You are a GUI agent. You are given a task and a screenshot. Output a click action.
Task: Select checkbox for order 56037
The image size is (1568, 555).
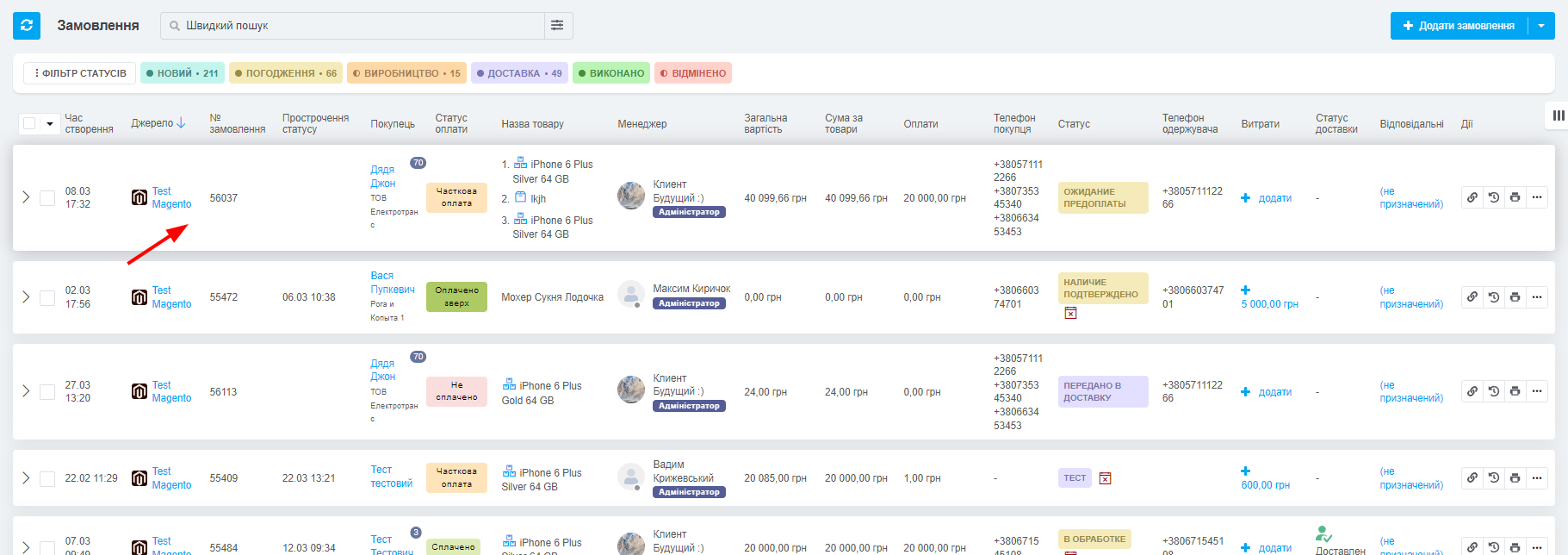click(47, 198)
